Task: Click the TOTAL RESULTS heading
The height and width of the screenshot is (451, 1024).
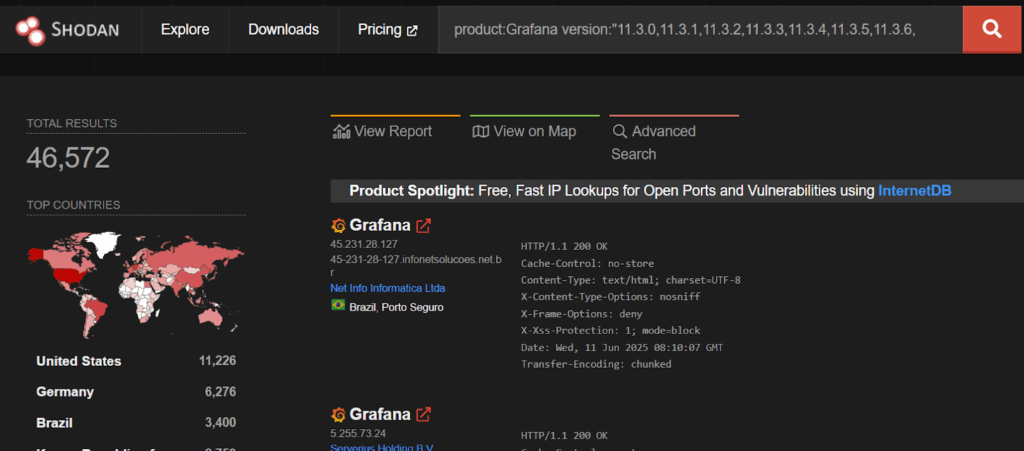Action: click(72, 123)
